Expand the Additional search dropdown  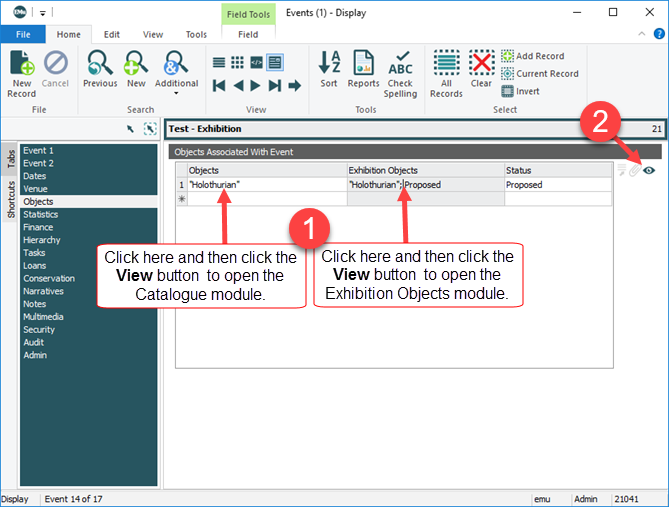point(176,95)
